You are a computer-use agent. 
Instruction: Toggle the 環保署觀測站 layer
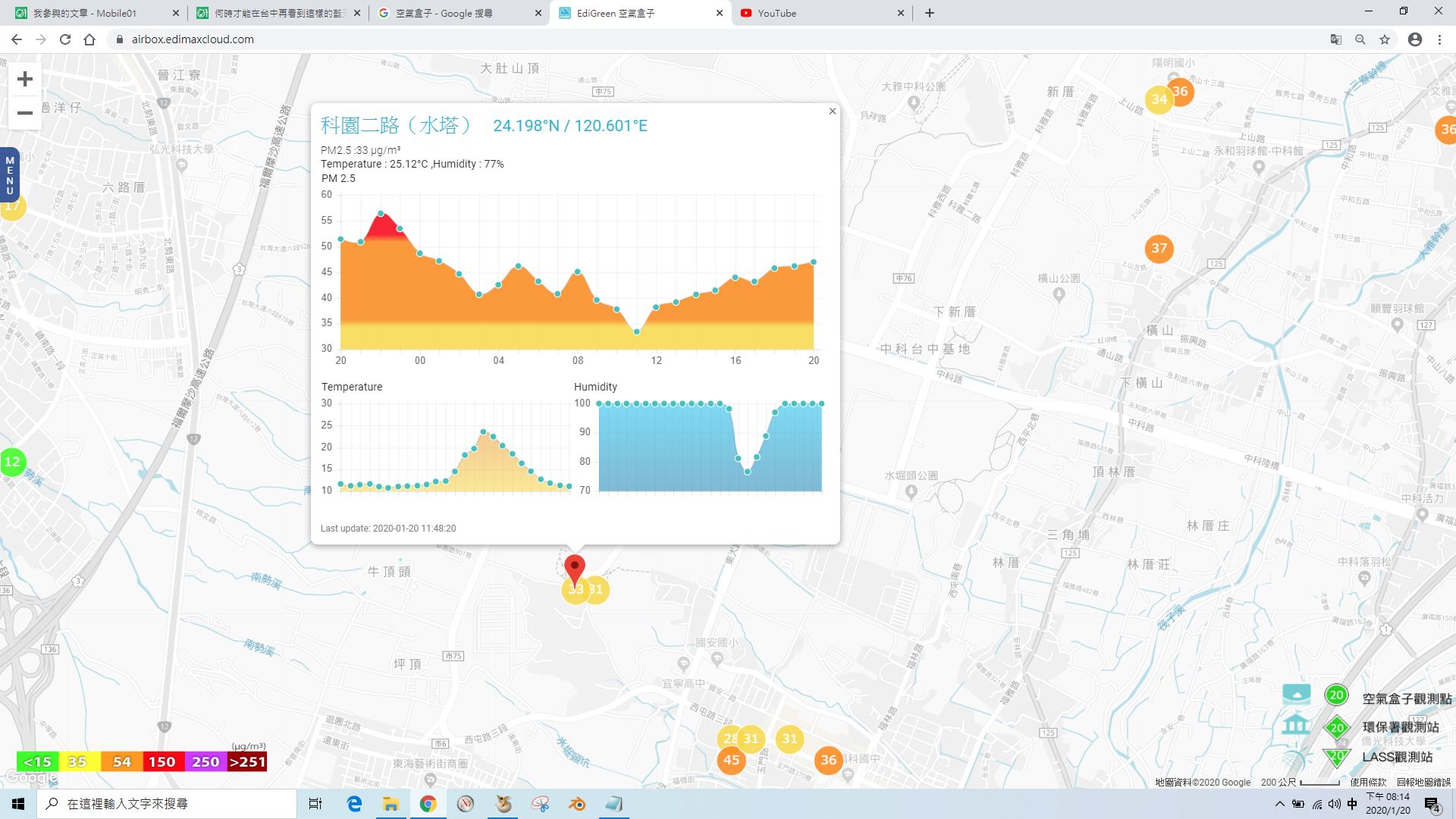[x=1336, y=727]
